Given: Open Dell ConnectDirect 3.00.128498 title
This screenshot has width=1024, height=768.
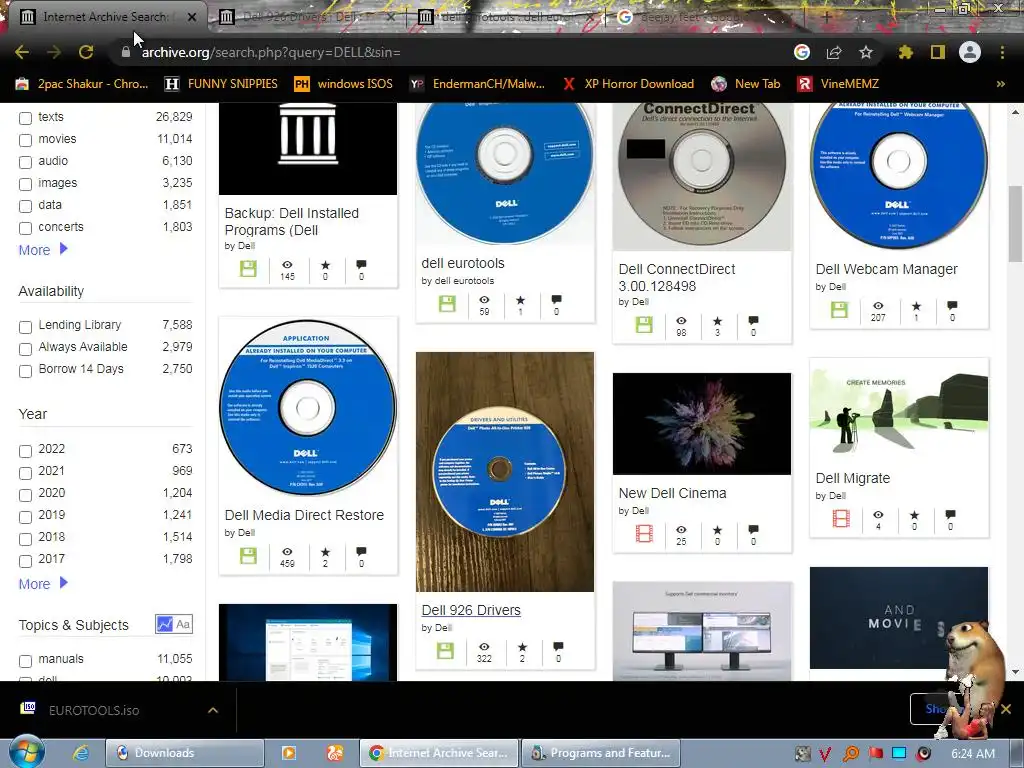Looking at the screenshot, I should point(677,278).
